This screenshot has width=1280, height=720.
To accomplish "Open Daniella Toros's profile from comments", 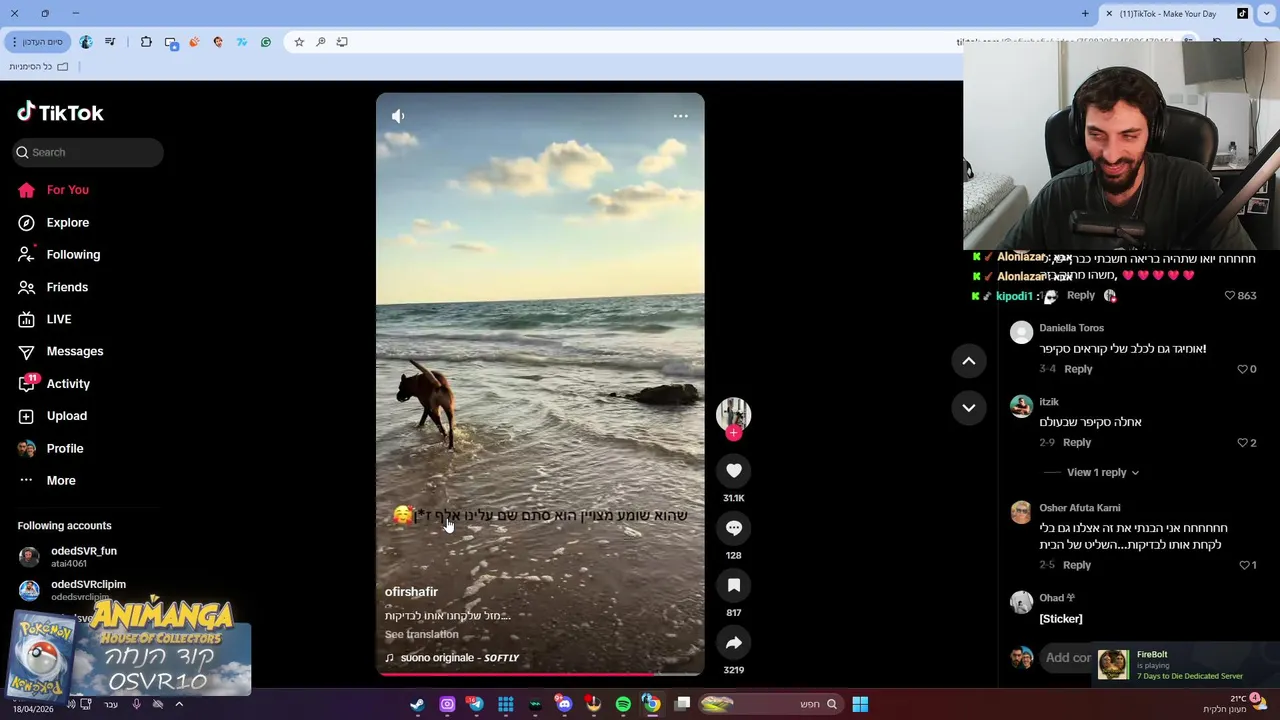I will pyautogui.click(x=1071, y=328).
